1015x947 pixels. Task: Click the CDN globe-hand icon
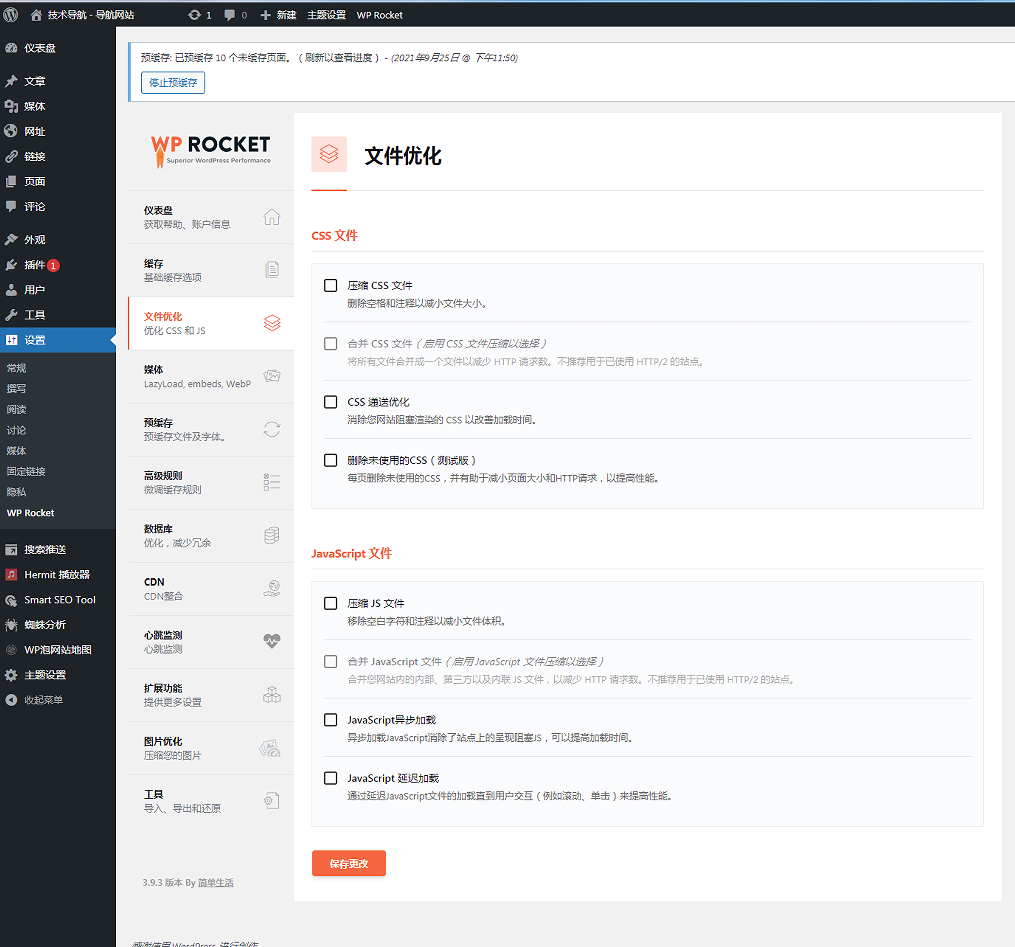[x=271, y=589]
